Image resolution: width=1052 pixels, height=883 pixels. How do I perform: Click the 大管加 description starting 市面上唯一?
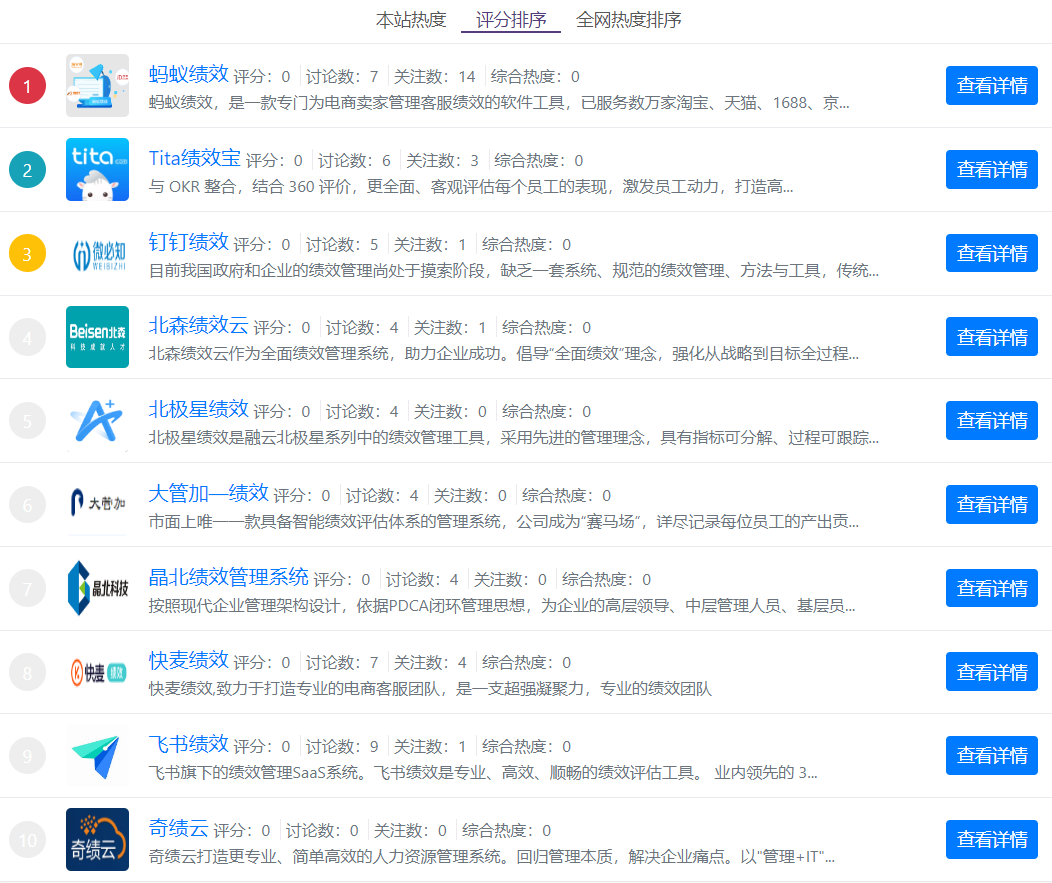[503, 521]
